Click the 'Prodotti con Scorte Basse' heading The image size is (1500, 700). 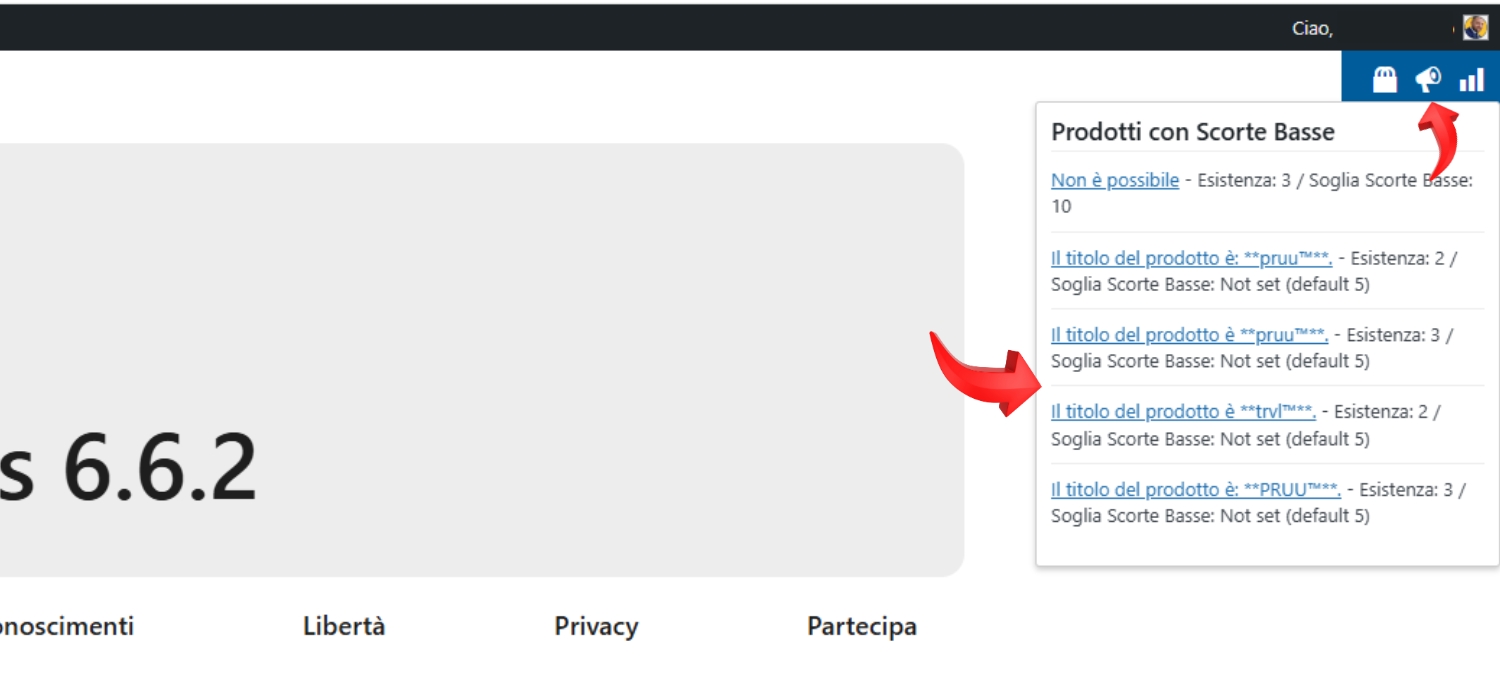[x=1193, y=132]
